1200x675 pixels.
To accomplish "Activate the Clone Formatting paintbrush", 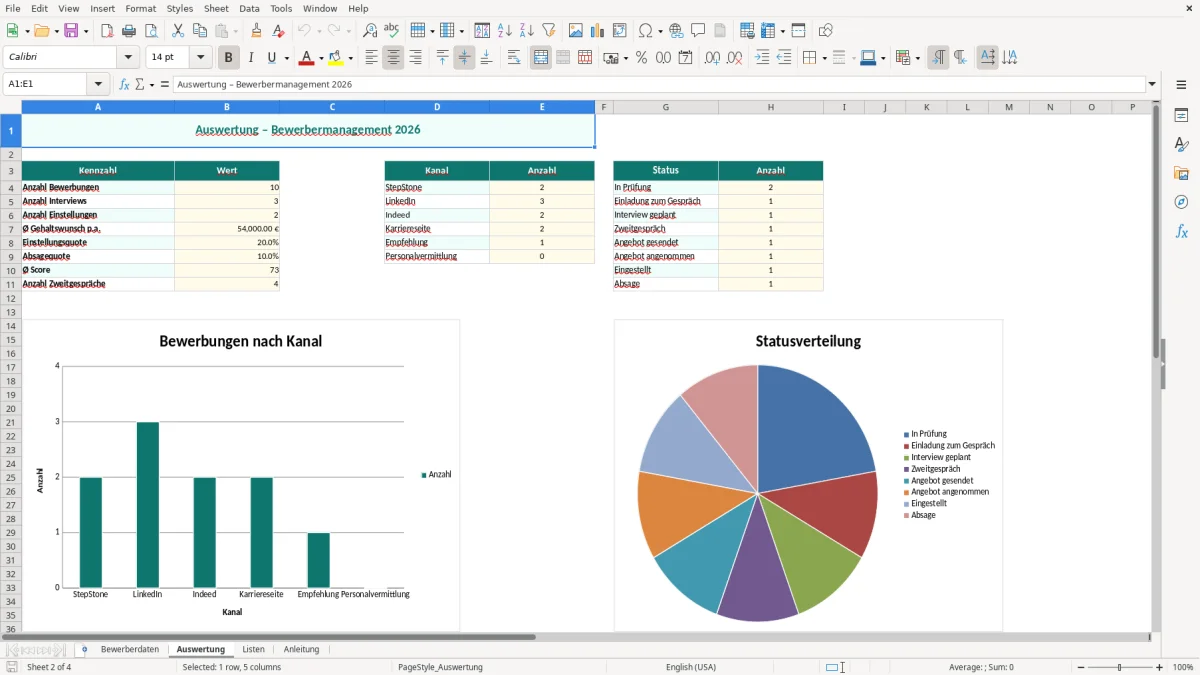I will 256,31.
